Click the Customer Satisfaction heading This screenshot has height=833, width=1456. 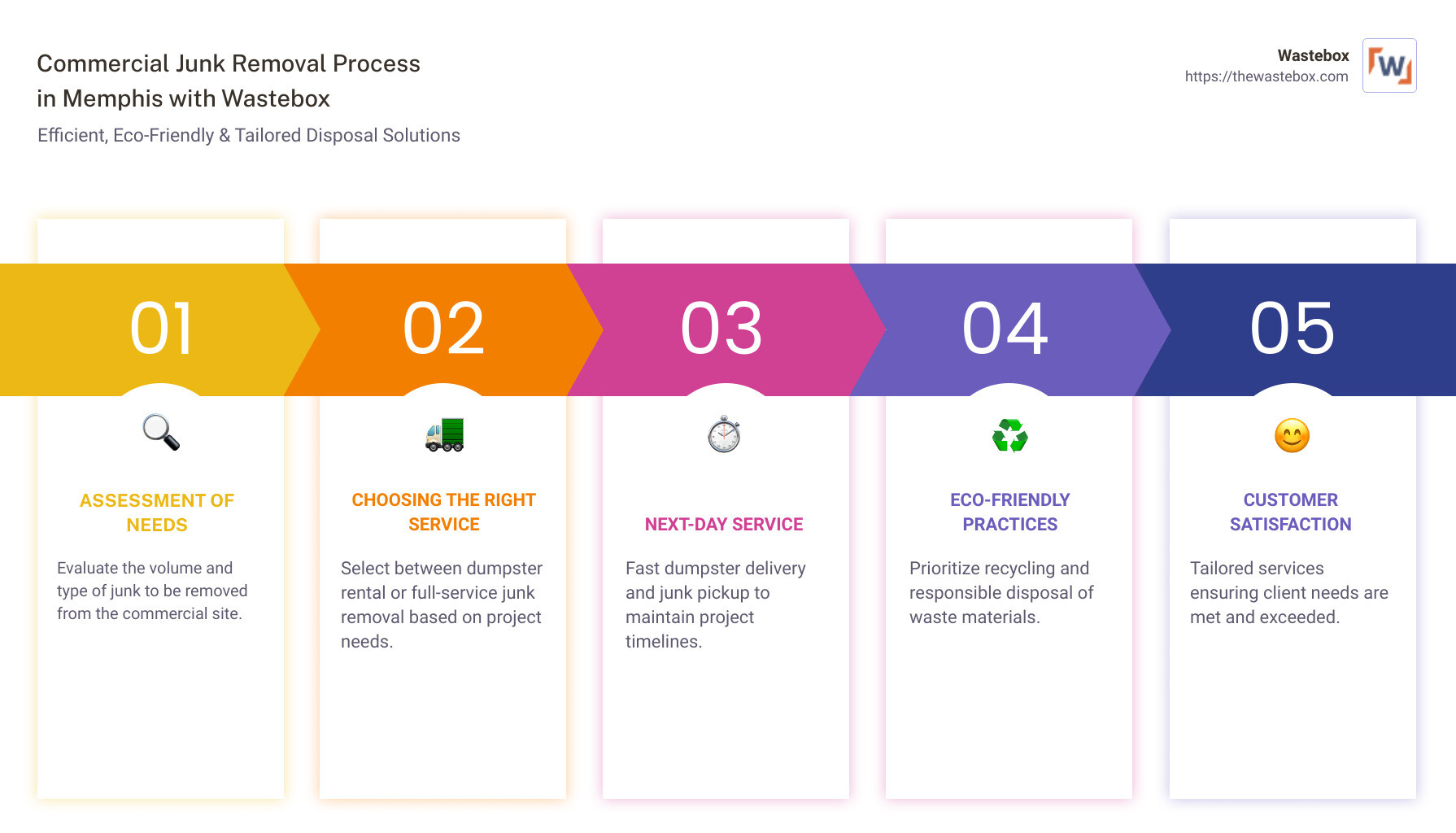(x=1291, y=512)
